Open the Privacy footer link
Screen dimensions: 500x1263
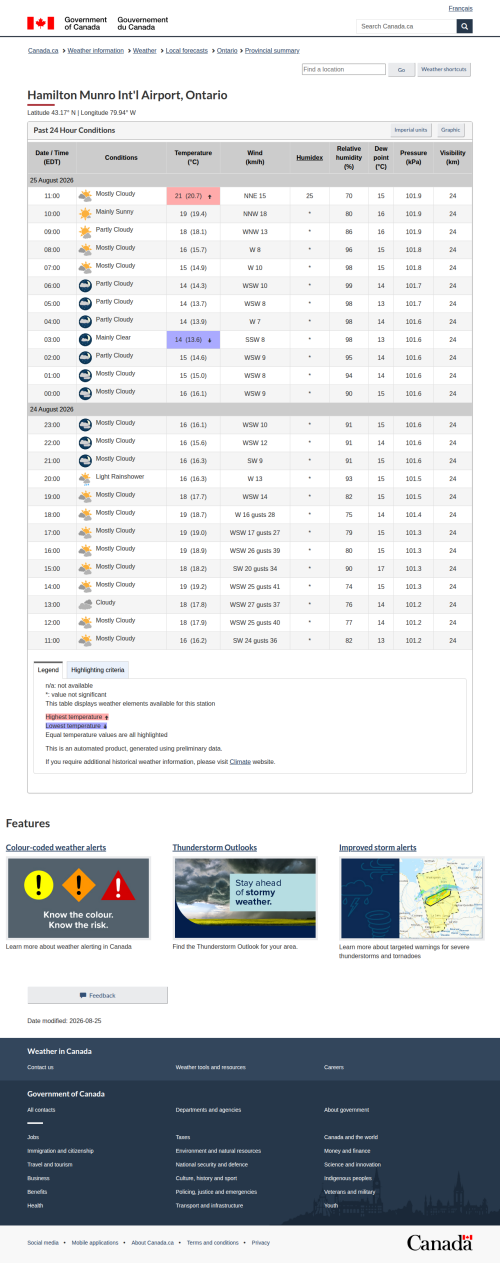(261, 1242)
